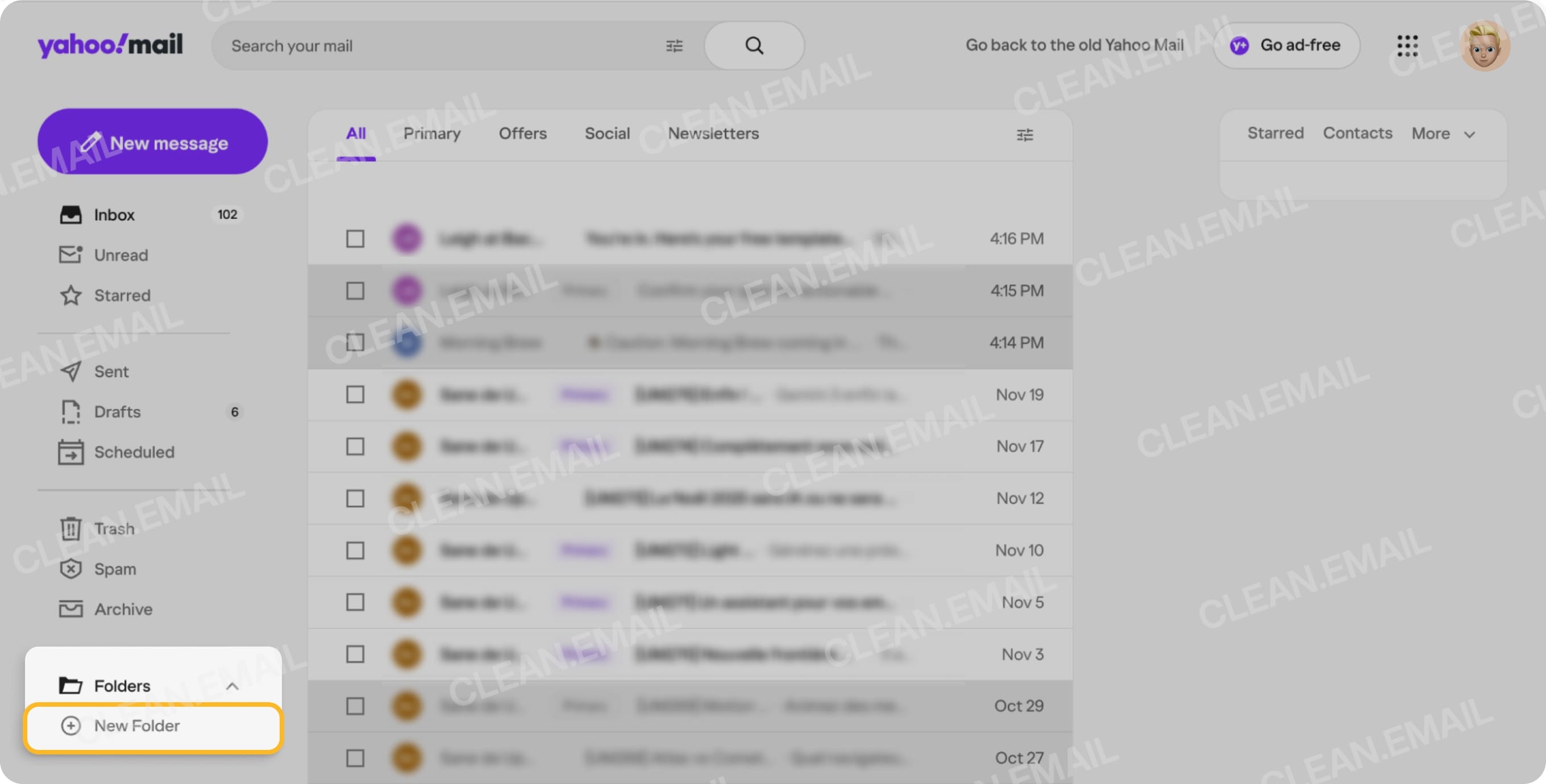Click the Inbox unread count 102
Screen dimensions: 1546x784
(227, 214)
